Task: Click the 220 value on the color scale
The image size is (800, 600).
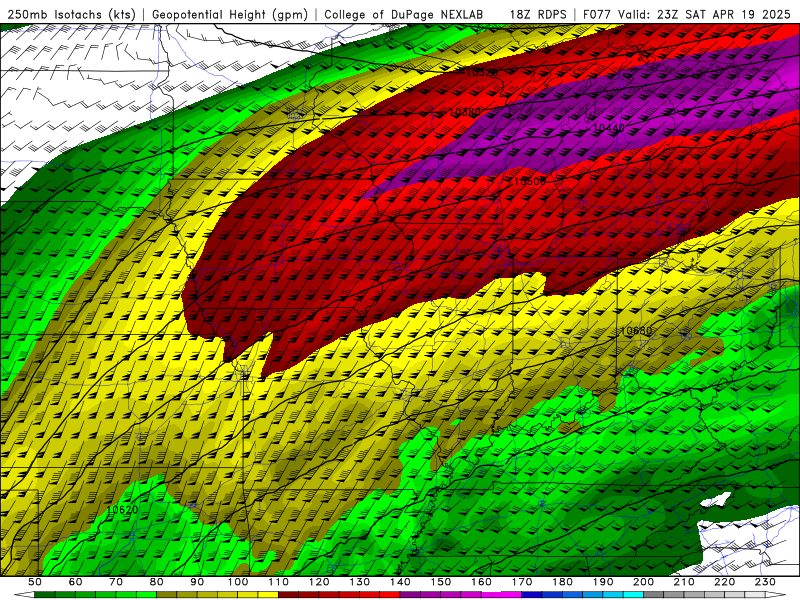Action: pos(724,582)
